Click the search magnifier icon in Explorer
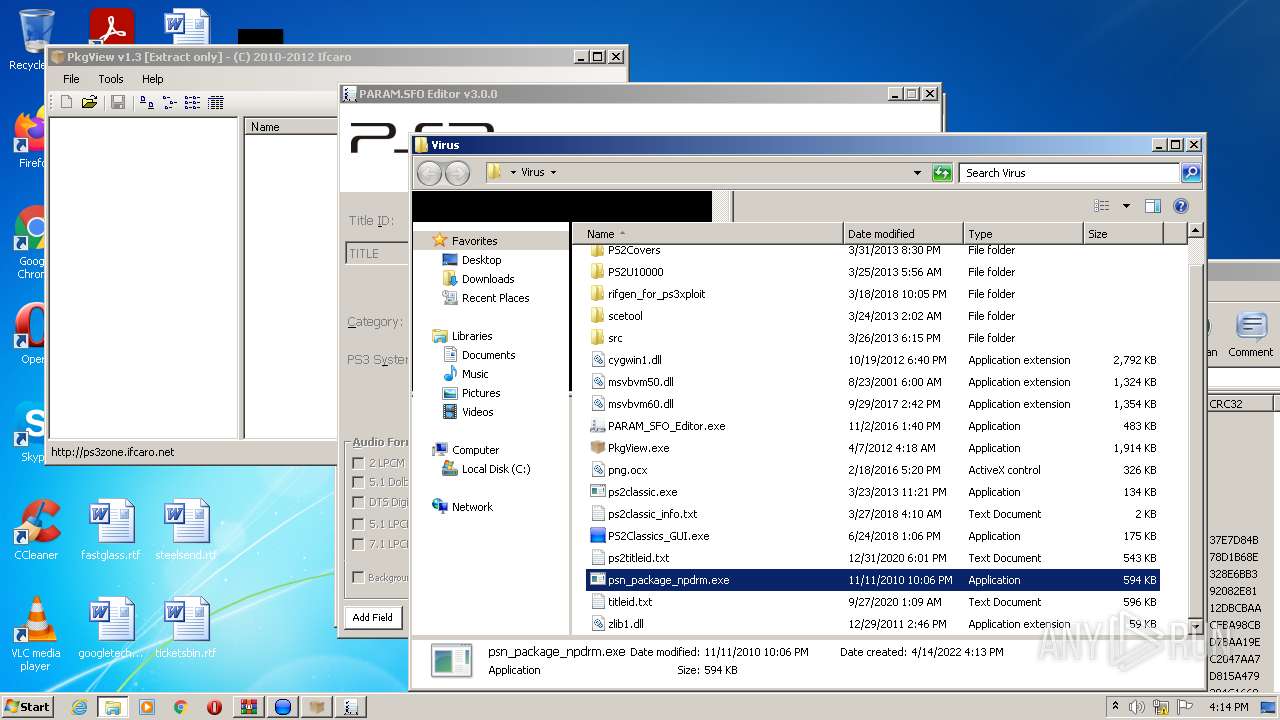 pos(1190,173)
